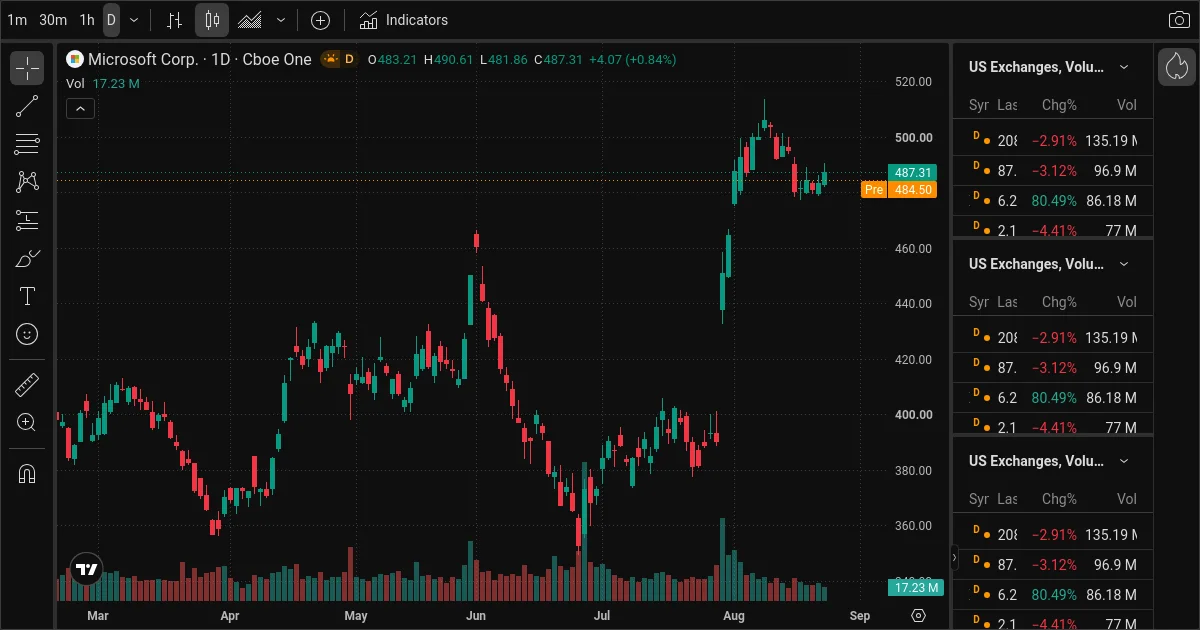
Task: Set the timeframe to 1h
Action: click(x=87, y=20)
